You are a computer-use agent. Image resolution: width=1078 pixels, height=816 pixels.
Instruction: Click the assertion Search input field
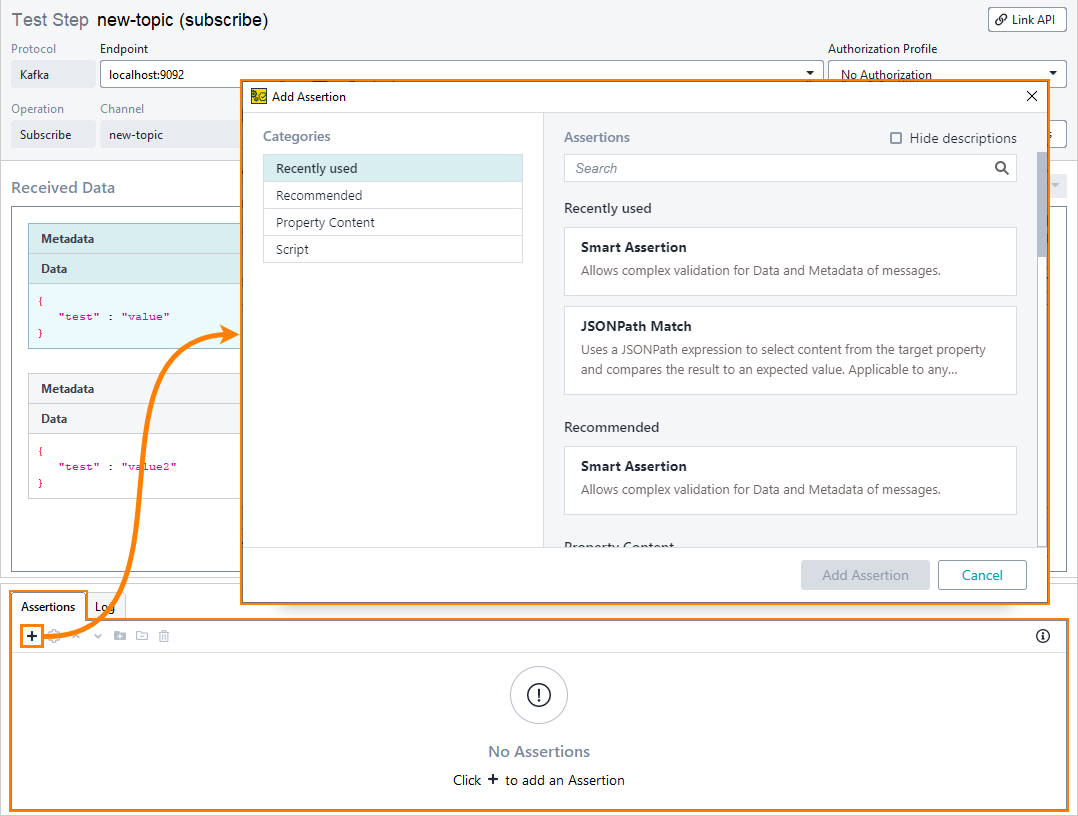[780, 168]
